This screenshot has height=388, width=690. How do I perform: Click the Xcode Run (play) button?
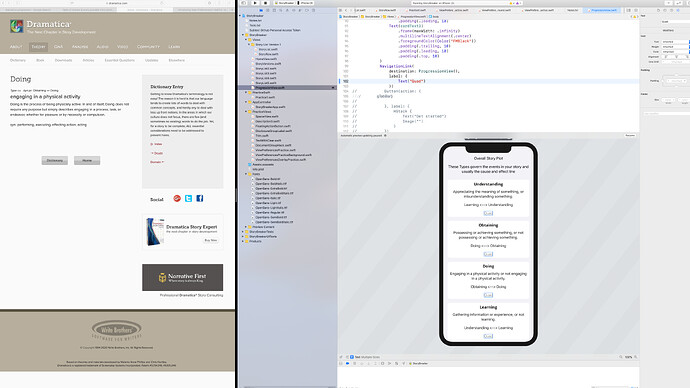(x=255, y=3)
